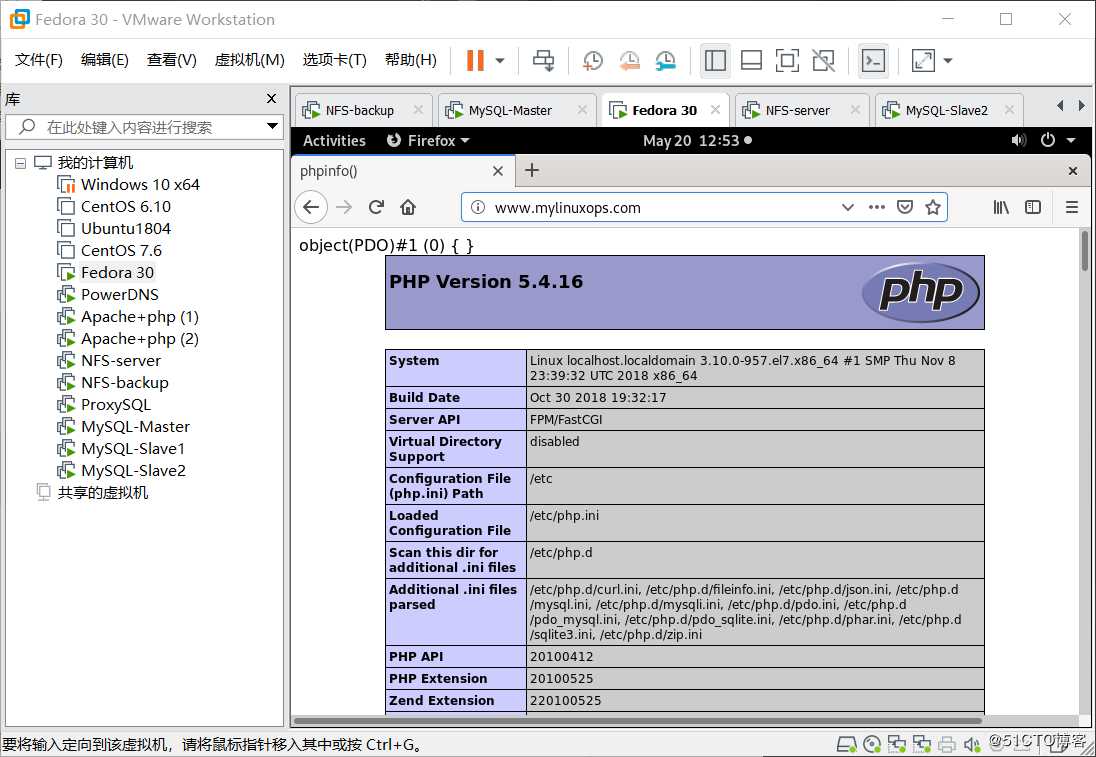Open the library search filter dropdown
The image size is (1096, 757).
[273, 127]
